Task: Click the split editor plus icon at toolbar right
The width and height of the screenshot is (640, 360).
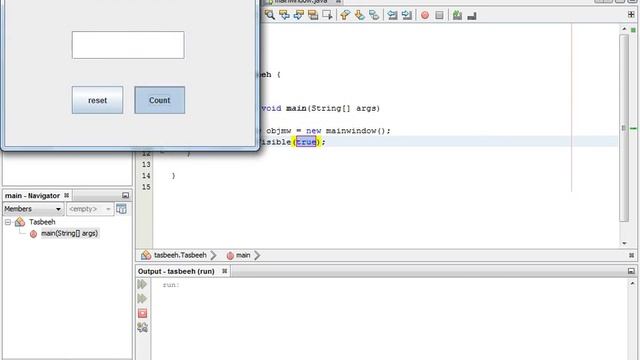Action: 631,14
